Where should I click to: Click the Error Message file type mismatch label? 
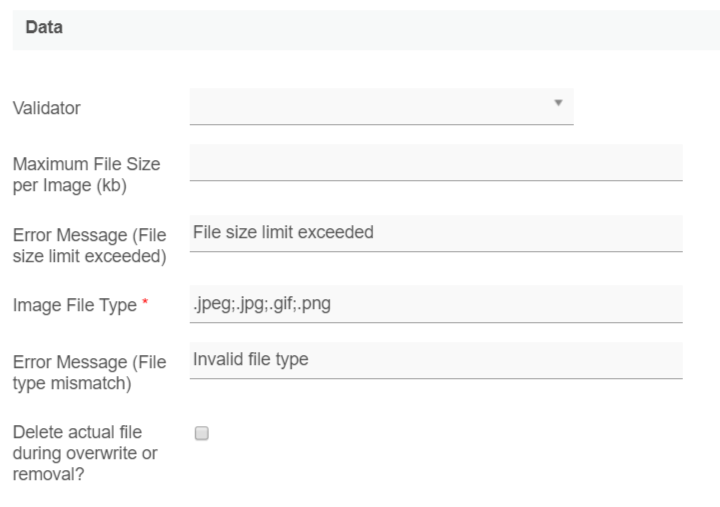(89, 371)
